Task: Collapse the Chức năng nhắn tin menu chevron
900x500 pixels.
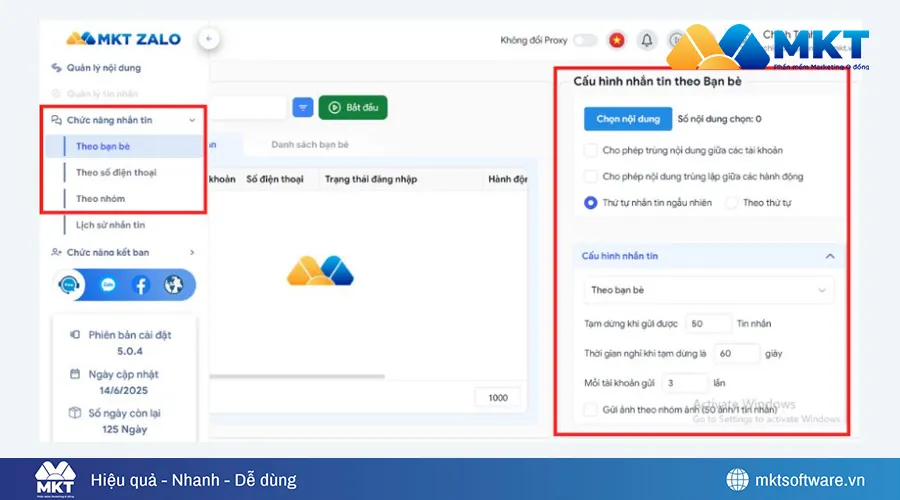Action: [192, 120]
